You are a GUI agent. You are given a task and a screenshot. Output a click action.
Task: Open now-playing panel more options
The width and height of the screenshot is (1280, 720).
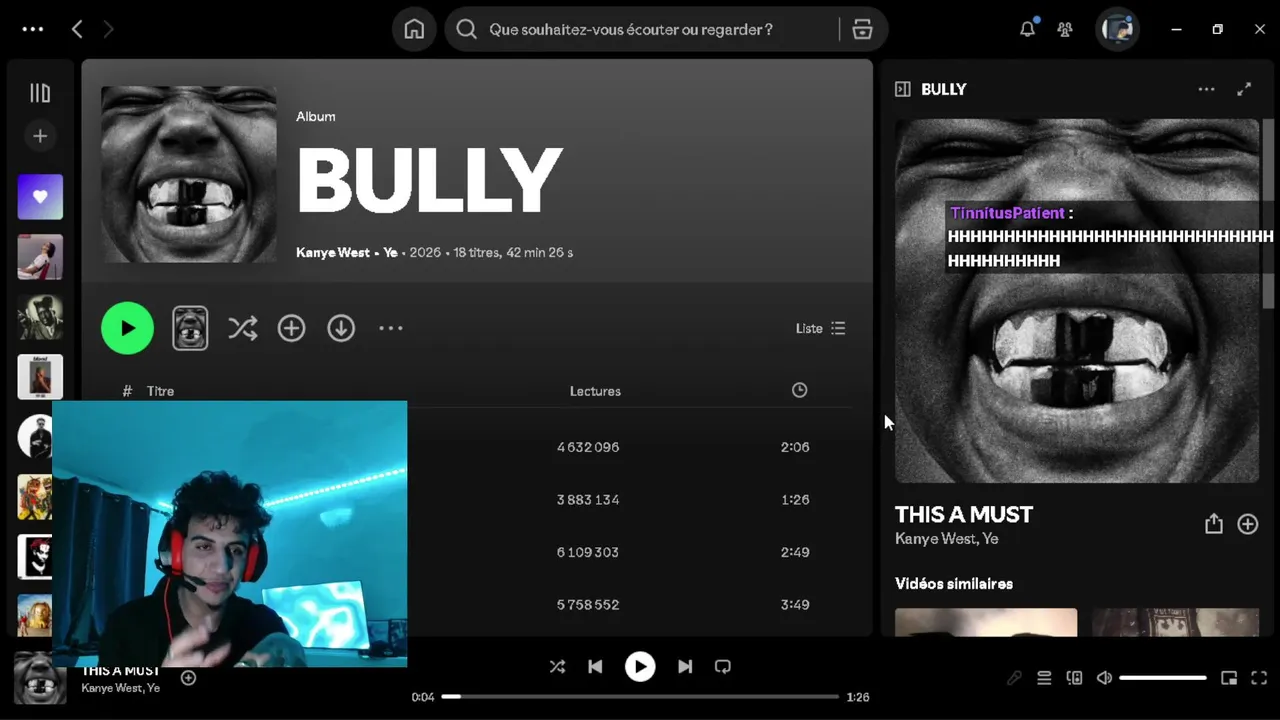click(1207, 89)
